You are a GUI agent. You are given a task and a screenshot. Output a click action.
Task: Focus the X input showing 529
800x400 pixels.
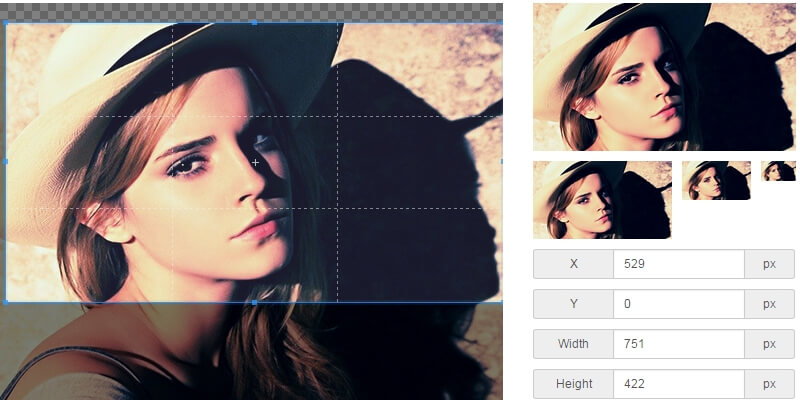(x=678, y=264)
